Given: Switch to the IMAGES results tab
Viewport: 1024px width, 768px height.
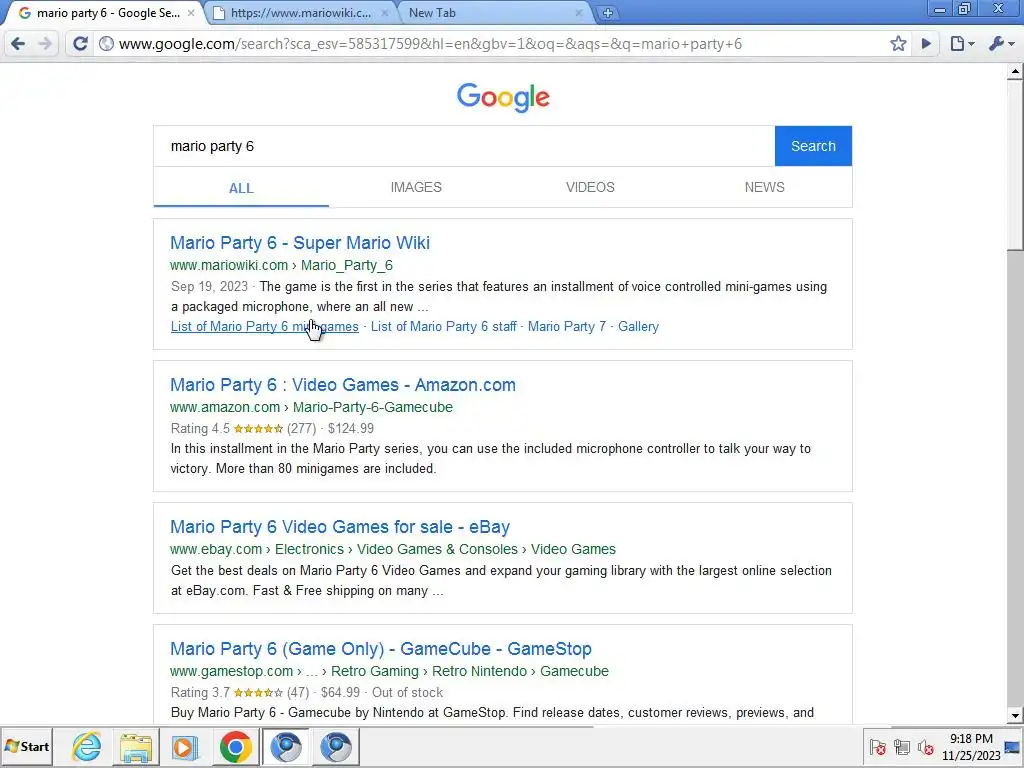Looking at the screenshot, I should pos(416,187).
